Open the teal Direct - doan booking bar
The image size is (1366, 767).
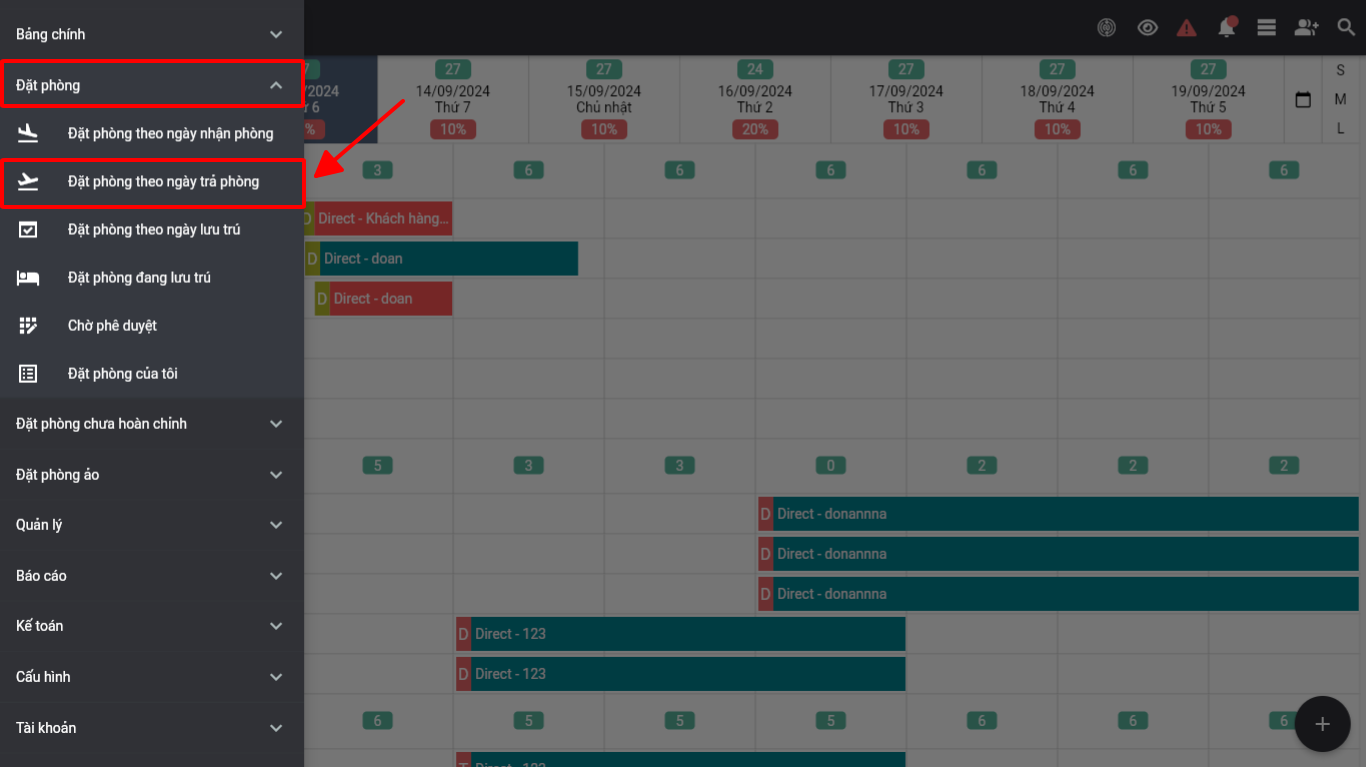441,258
